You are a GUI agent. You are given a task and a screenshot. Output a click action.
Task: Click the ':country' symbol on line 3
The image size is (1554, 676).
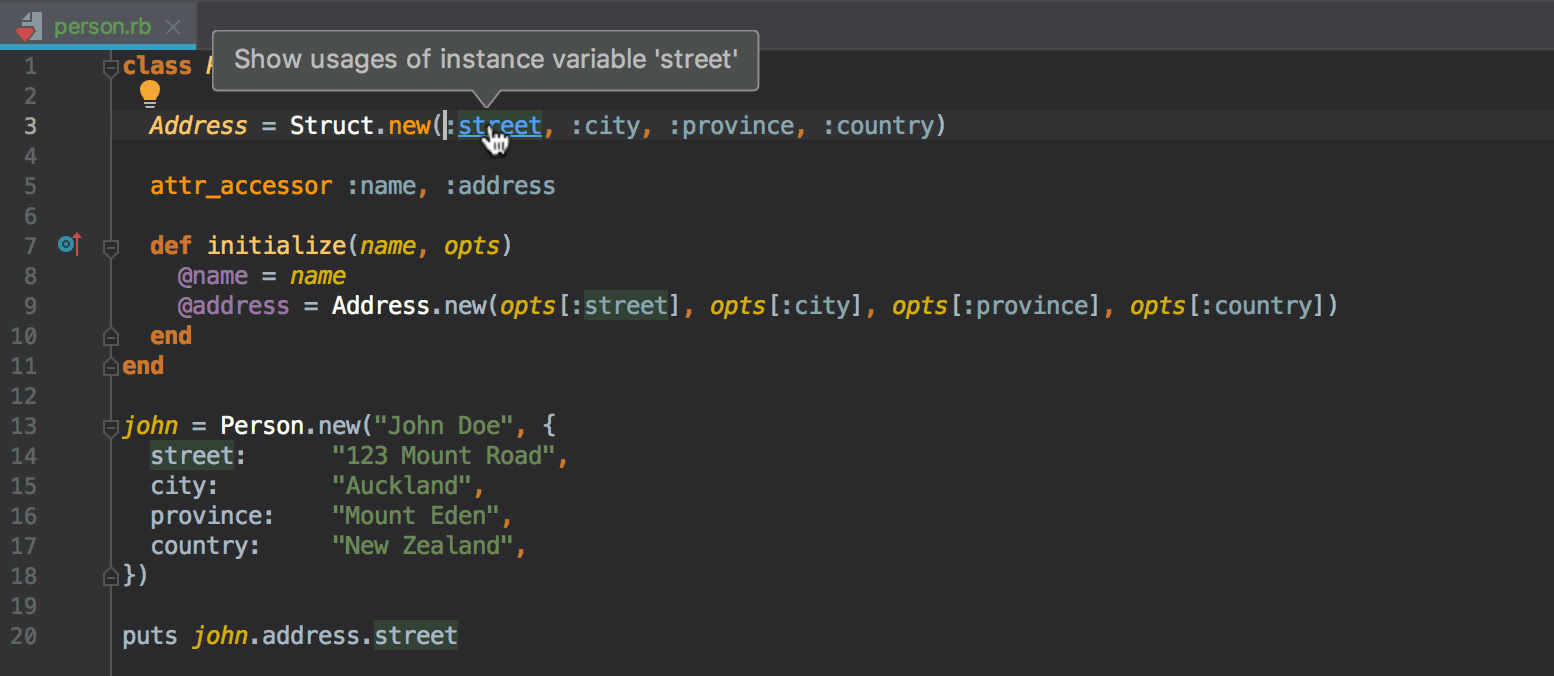tap(878, 126)
